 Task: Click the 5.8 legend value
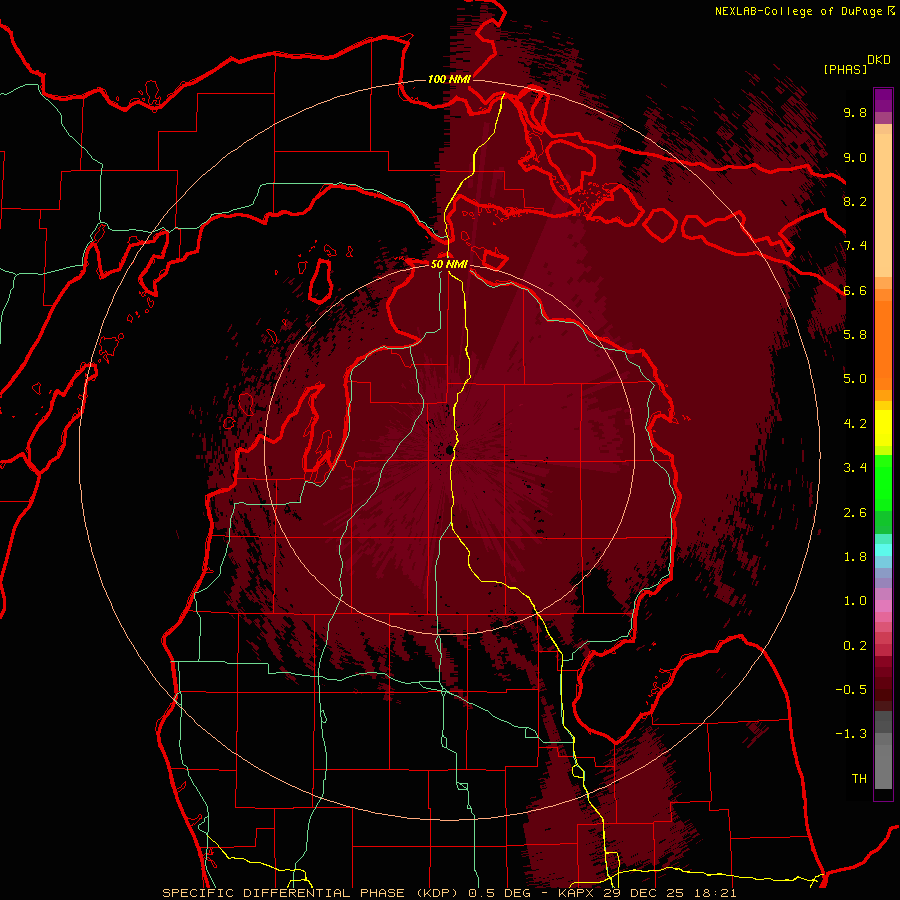(x=855, y=335)
